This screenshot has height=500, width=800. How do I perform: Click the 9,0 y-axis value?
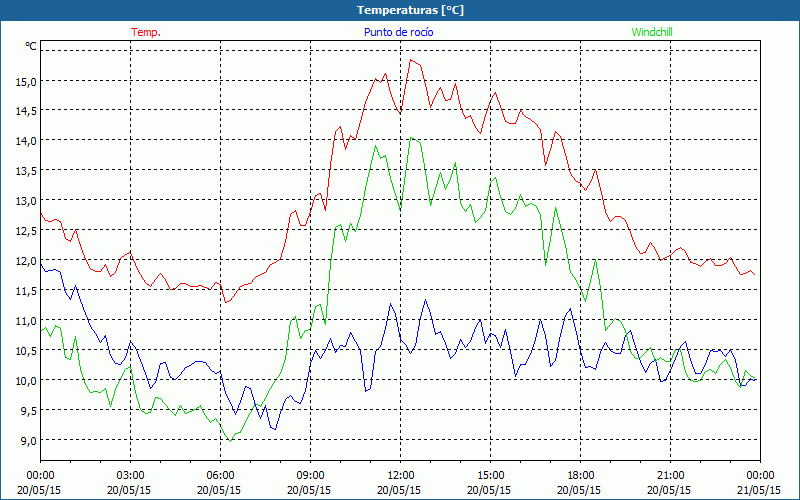29,440
